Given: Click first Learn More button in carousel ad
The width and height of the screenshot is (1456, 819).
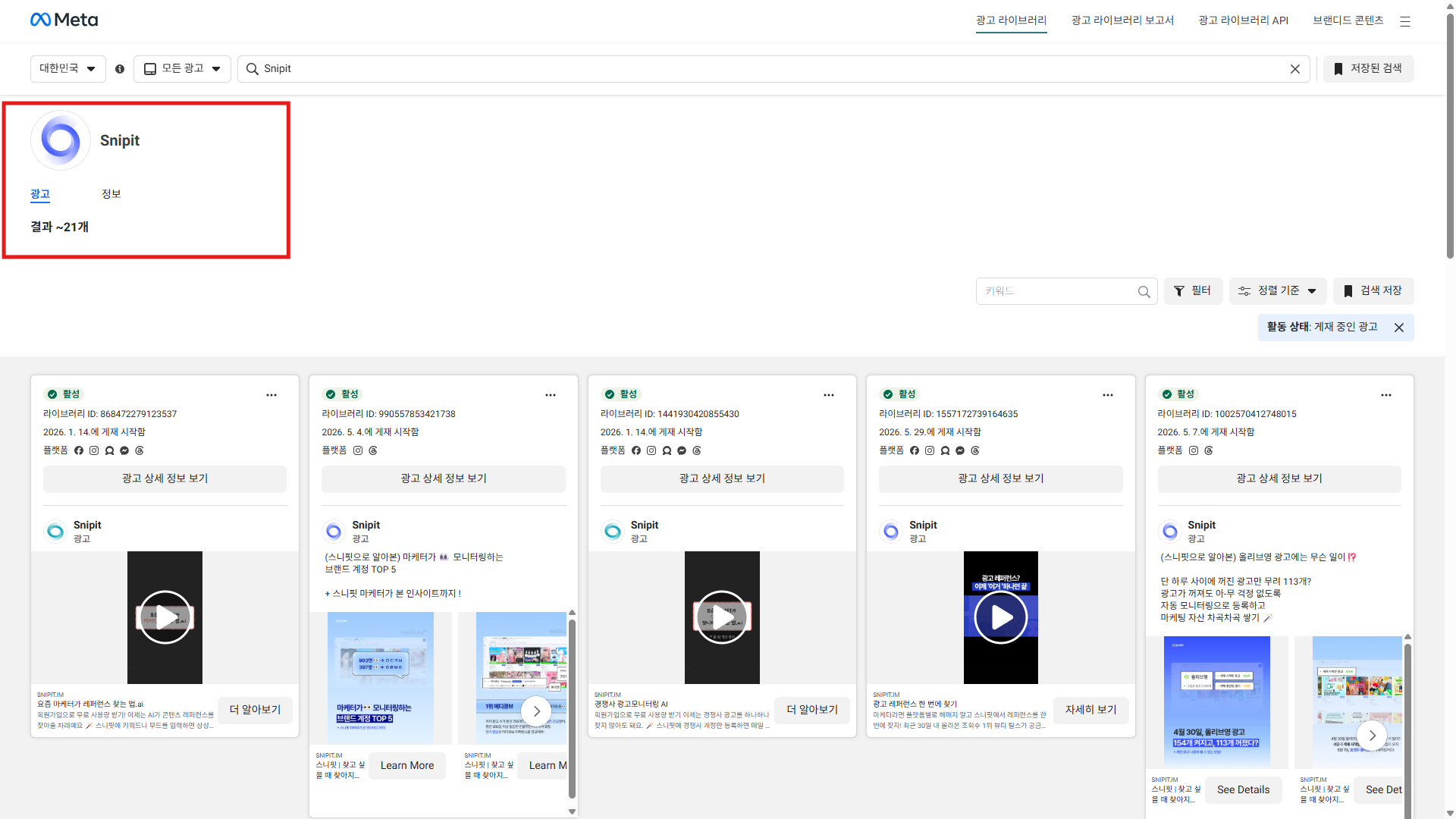Looking at the screenshot, I should [x=407, y=766].
